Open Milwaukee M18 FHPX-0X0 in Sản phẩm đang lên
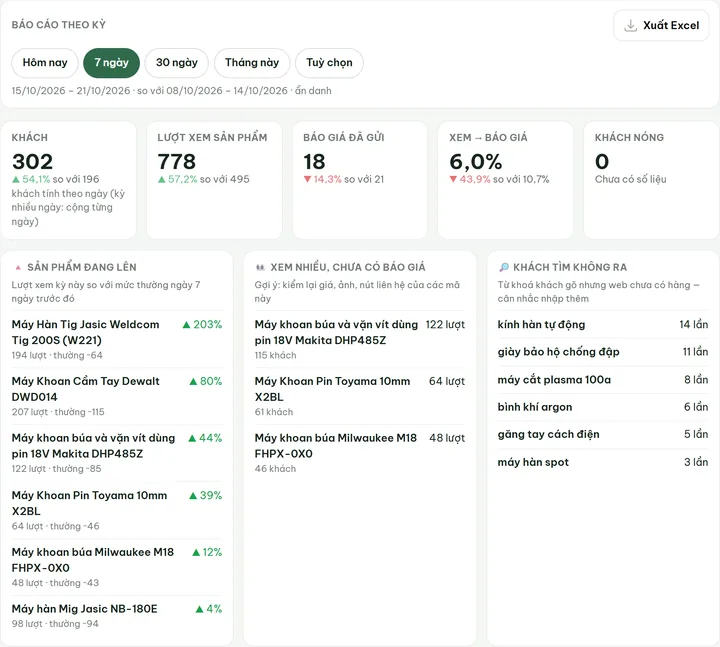The width and height of the screenshot is (720, 647). (x=117, y=567)
